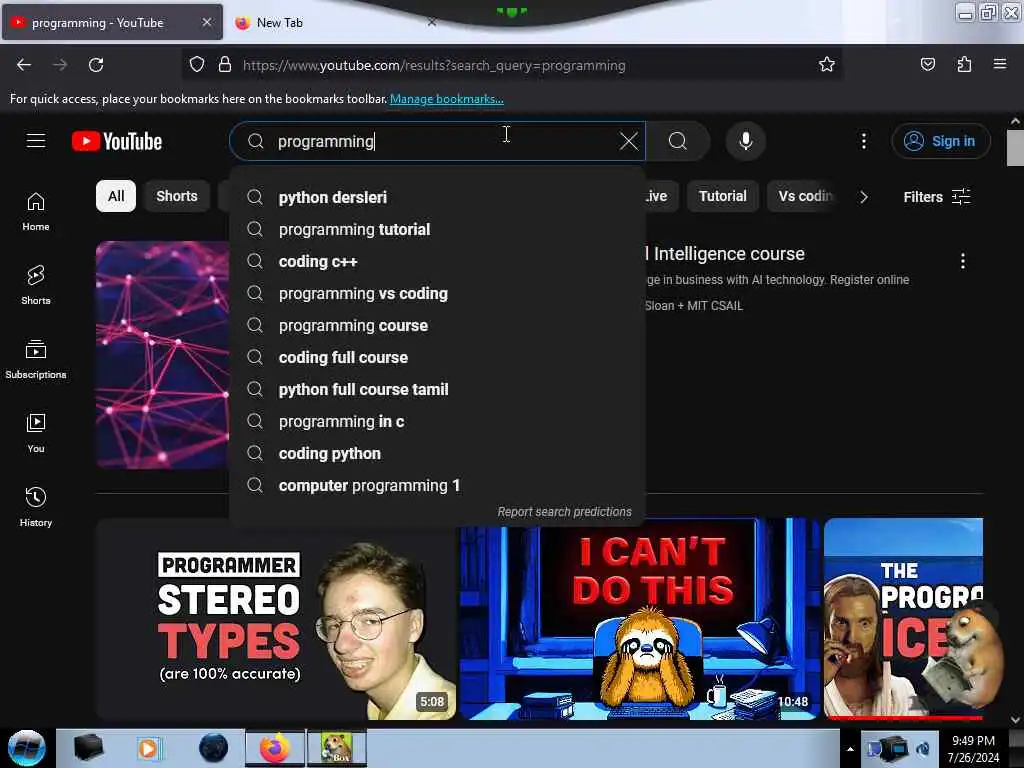Click the Sign in button
Viewport: 1024px width, 768px height.
point(940,141)
